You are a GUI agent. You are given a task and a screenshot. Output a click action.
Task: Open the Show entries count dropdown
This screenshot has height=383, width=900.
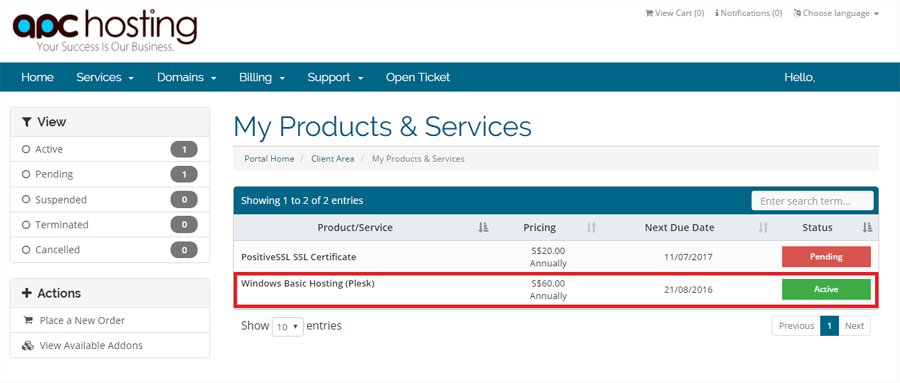click(287, 326)
